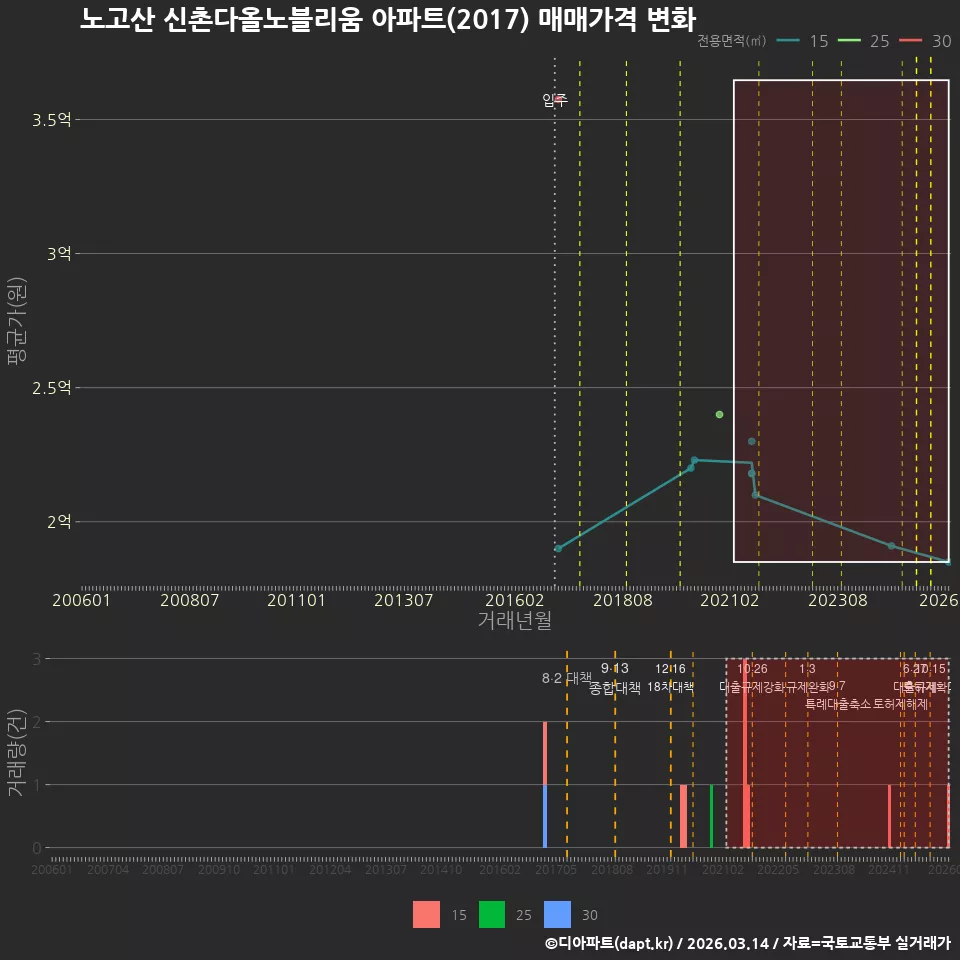Image resolution: width=960 pixels, height=960 pixels.
Task: Select the teal peak data point near 2.23억
Action: [x=694, y=460]
